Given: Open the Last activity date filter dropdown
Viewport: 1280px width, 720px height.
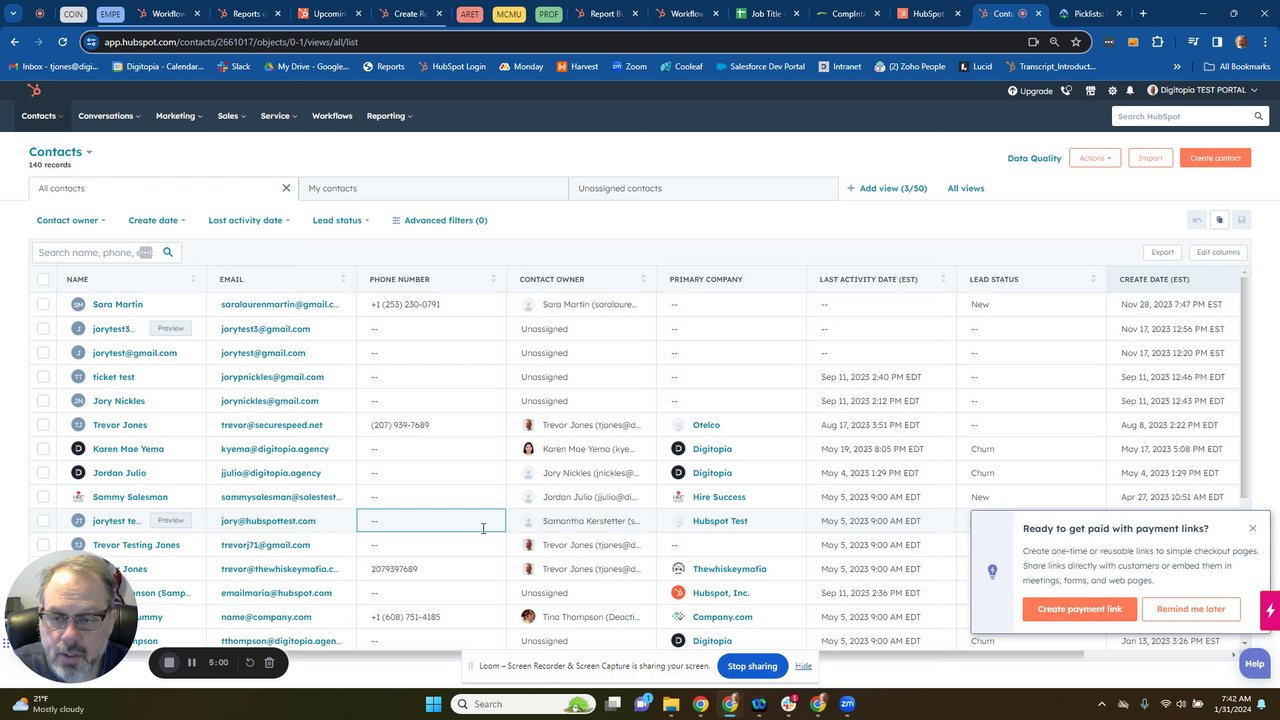Looking at the screenshot, I should coord(249,220).
